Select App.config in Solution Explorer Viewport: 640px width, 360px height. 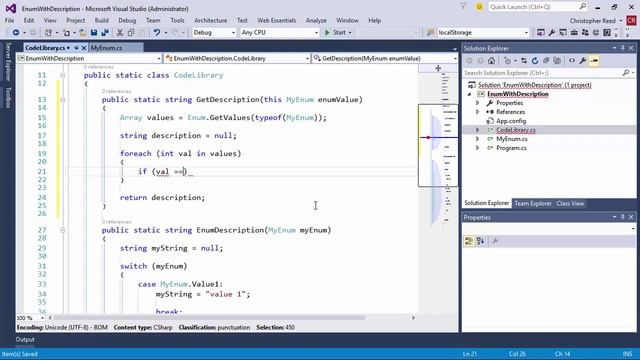click(x=511, y=121)
